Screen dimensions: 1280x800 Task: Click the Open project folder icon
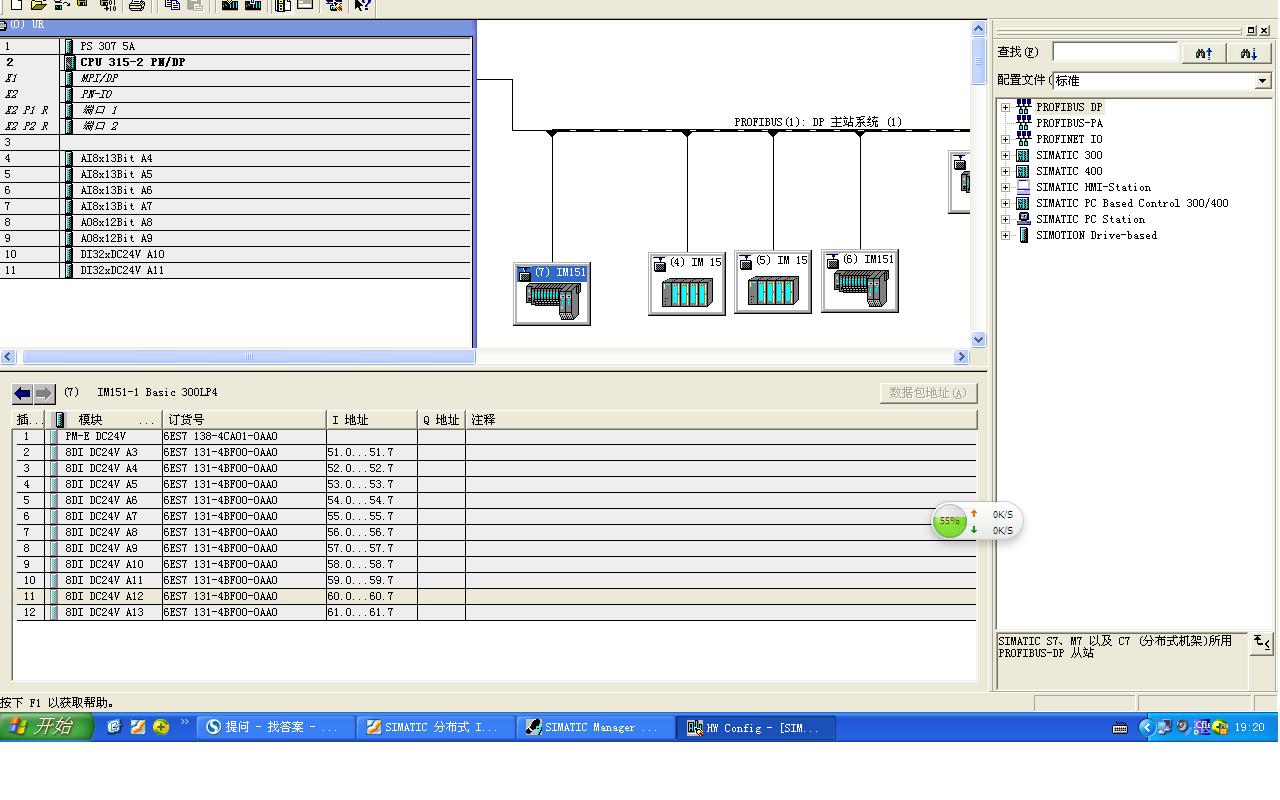tap(38, 5)
